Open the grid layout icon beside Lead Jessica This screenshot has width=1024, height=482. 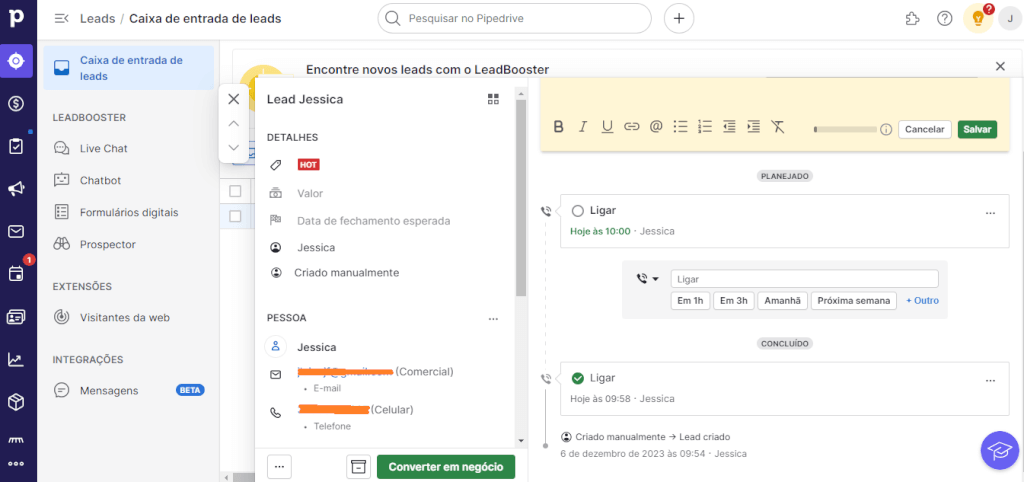coord(493,99)
